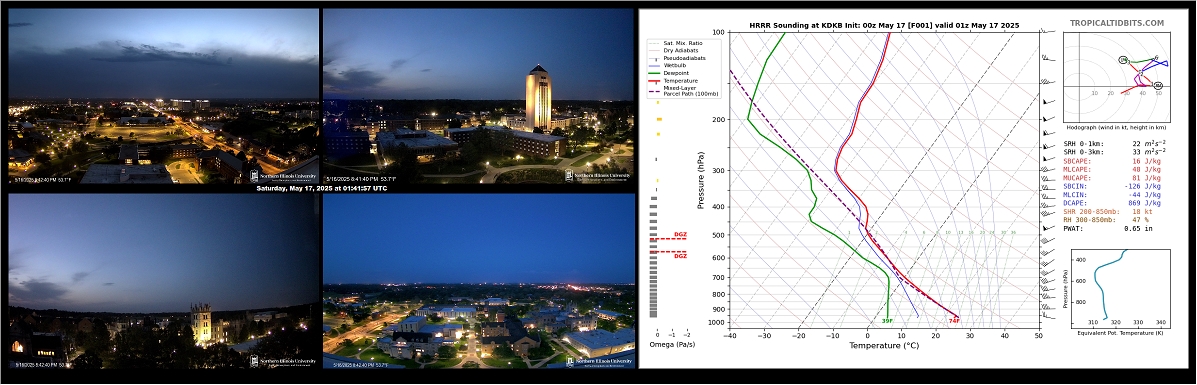1197x385 pixels.
Task: Click the 'DCAPE: 869 J/kg' row
Action: (x=1113, y=203)
